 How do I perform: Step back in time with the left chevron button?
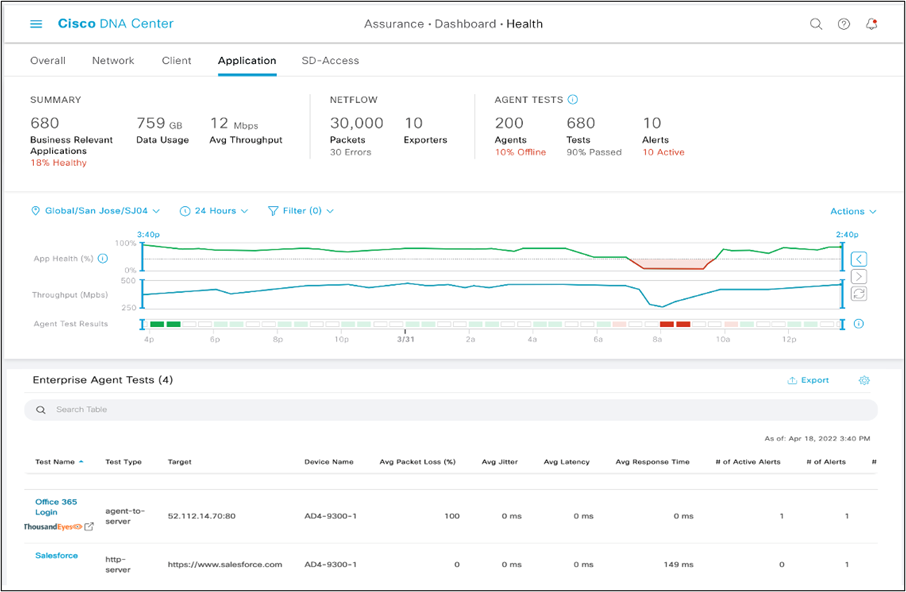858,258
